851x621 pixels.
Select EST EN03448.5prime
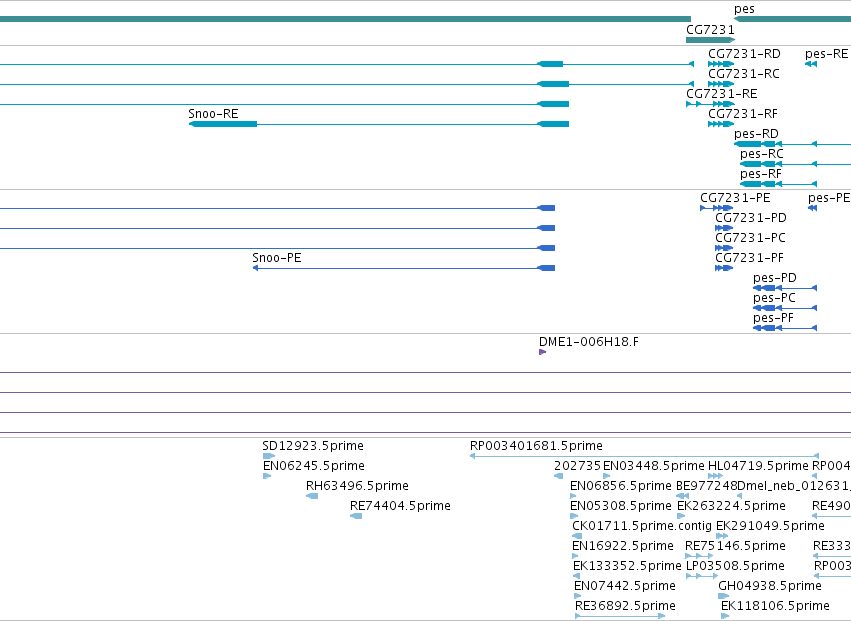click(653, 466)
